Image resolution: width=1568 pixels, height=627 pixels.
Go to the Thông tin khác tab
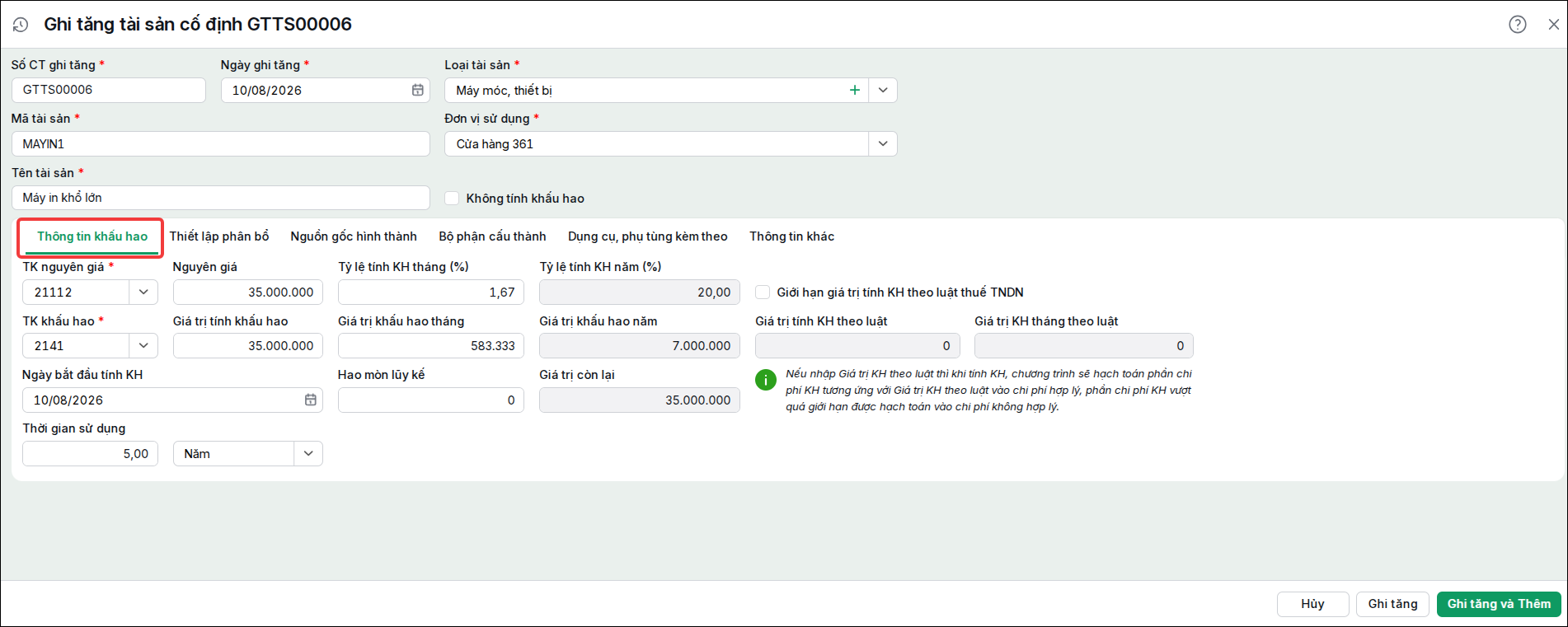pos(791,236)
